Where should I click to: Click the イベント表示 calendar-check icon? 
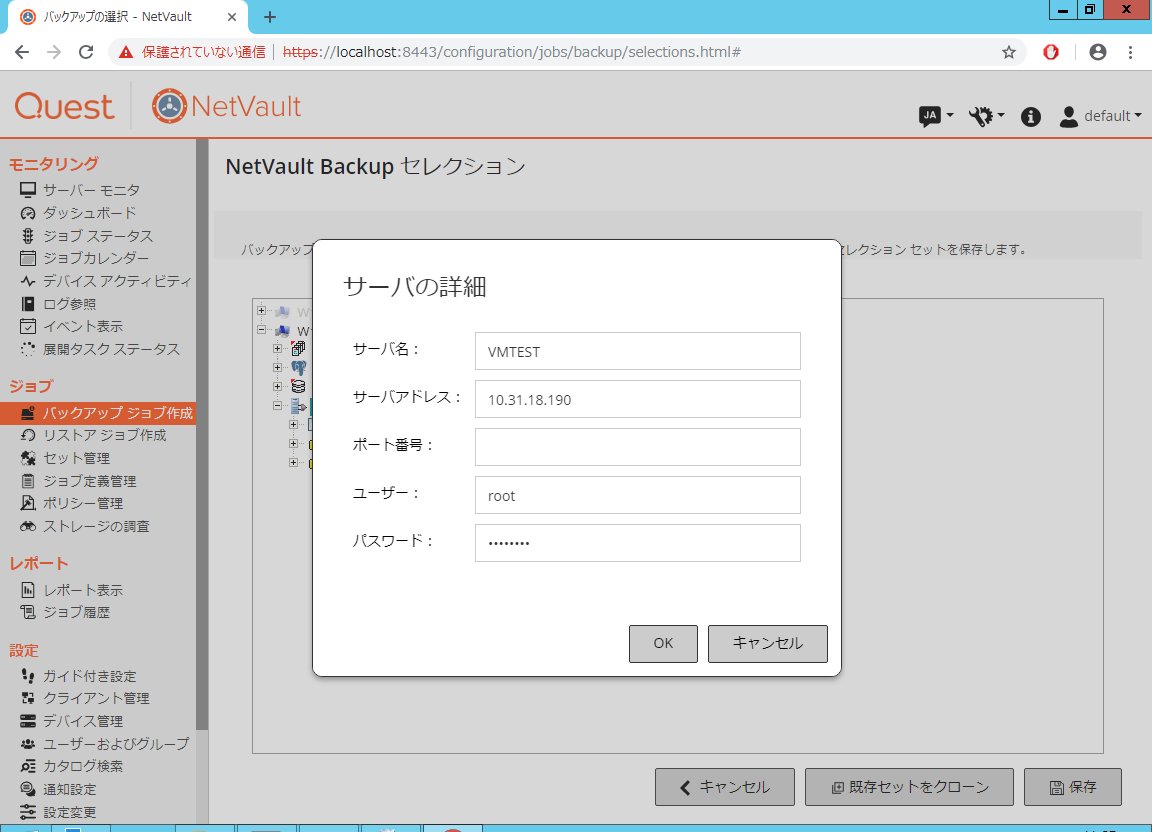click(28, 326)
